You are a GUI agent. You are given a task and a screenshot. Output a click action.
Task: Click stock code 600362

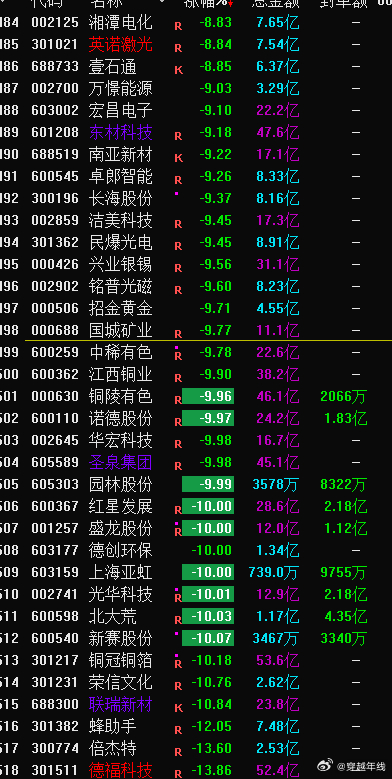55,374
